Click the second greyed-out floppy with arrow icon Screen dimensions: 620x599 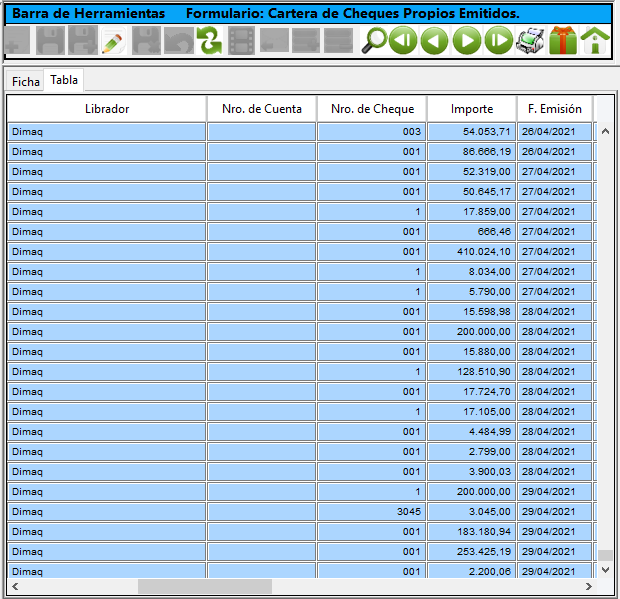pos(83,40)
